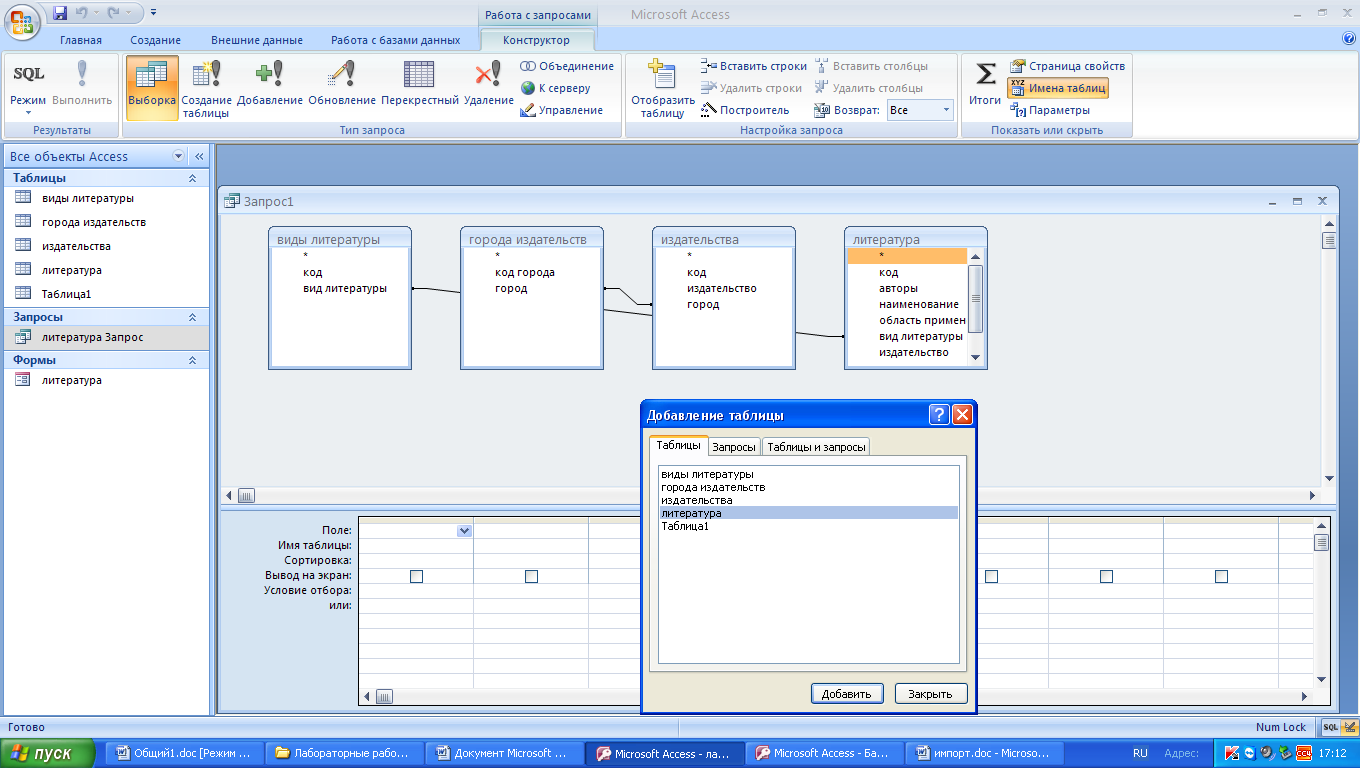
Task: Toggle Имена таблиц row
Action: point(1058,88)
